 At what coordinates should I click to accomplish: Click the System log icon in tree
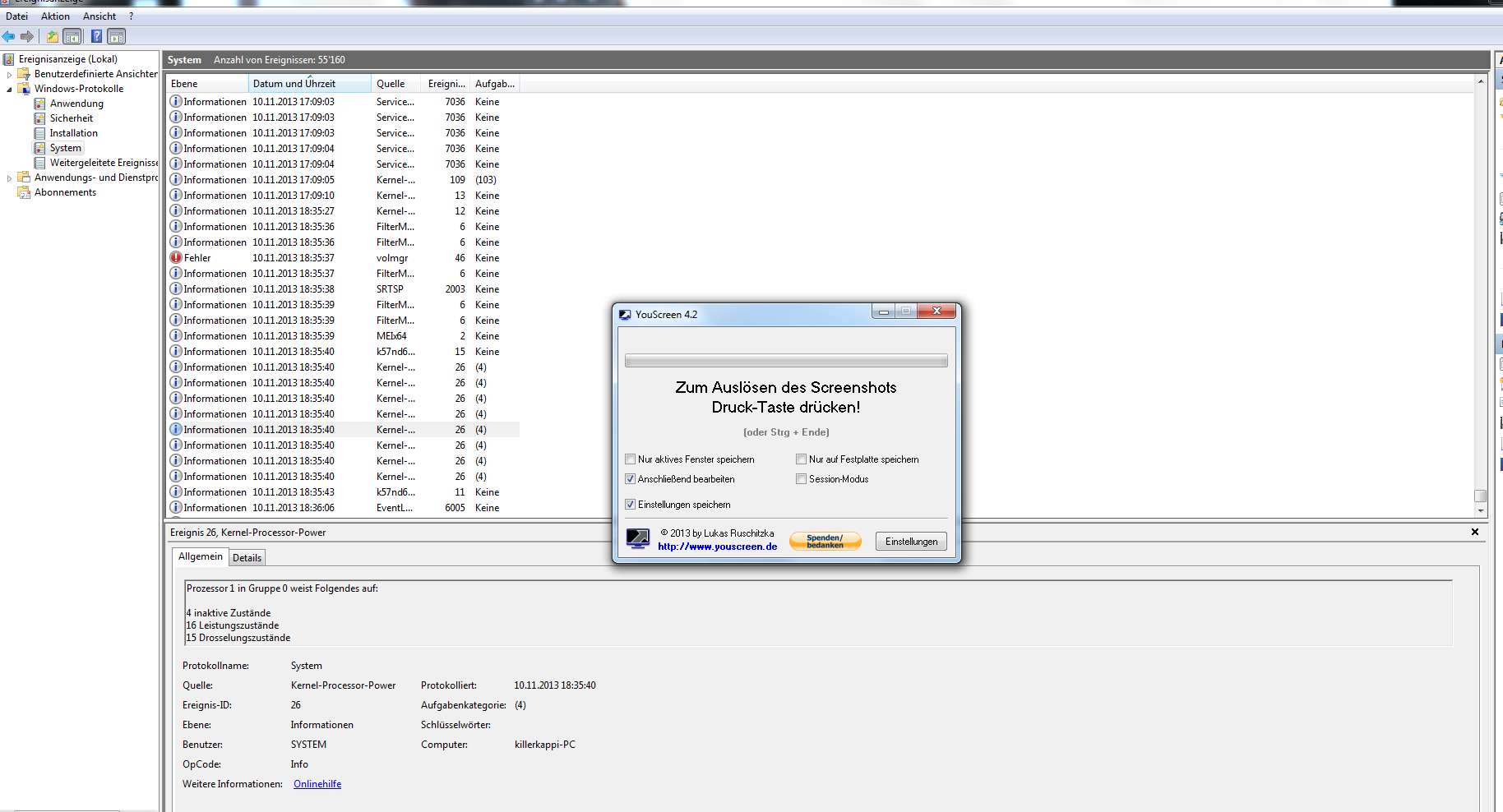click(39, 148)
